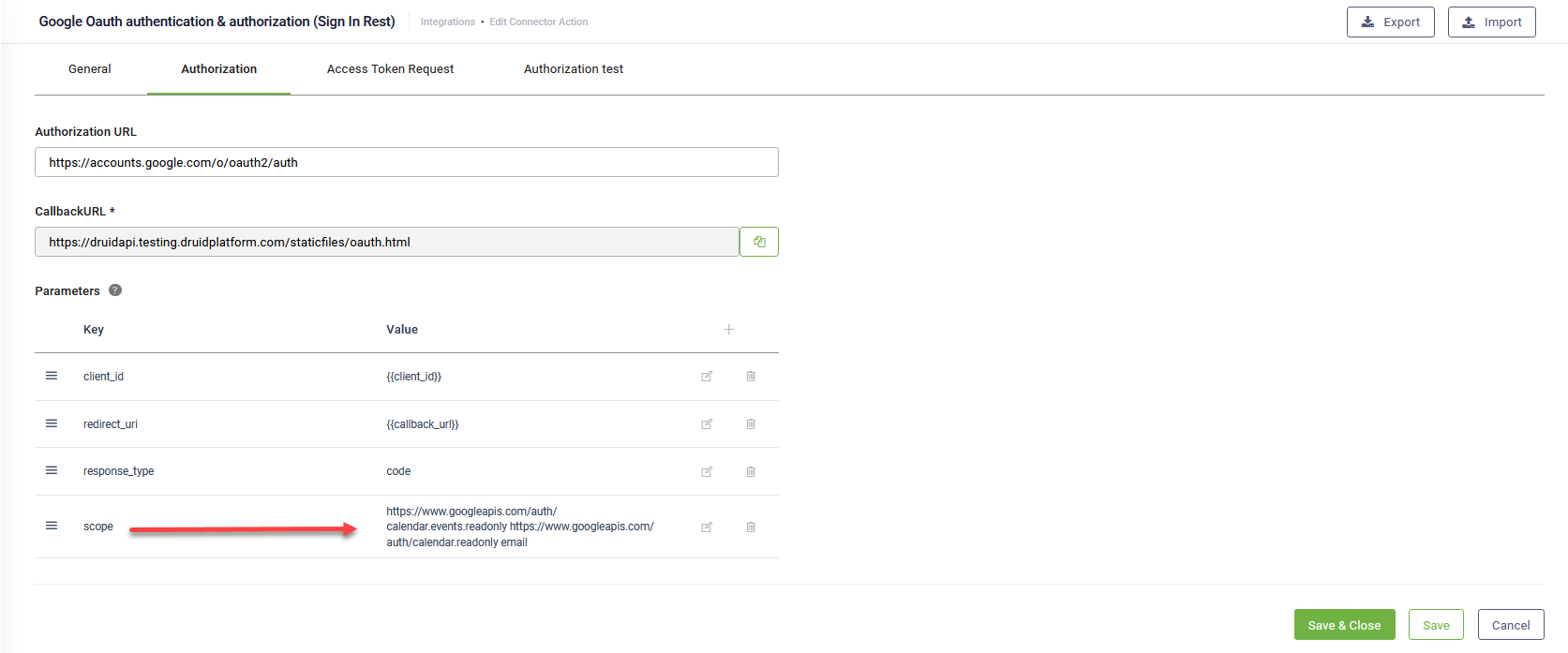Go to the Authorization test tab
The width and height of the screenshot is (1568, 653).
(x=574, y=69)
